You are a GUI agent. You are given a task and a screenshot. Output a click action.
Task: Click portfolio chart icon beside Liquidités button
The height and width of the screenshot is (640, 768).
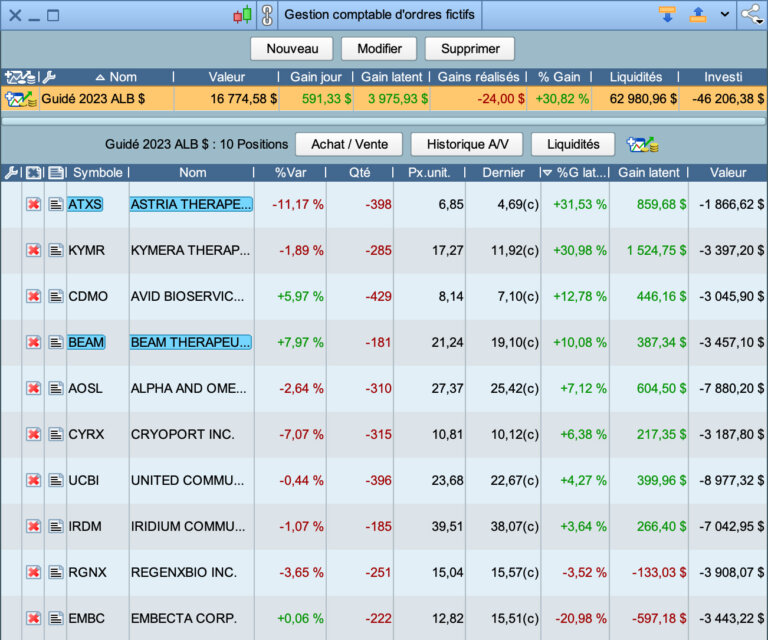click(x=642, y=144)
